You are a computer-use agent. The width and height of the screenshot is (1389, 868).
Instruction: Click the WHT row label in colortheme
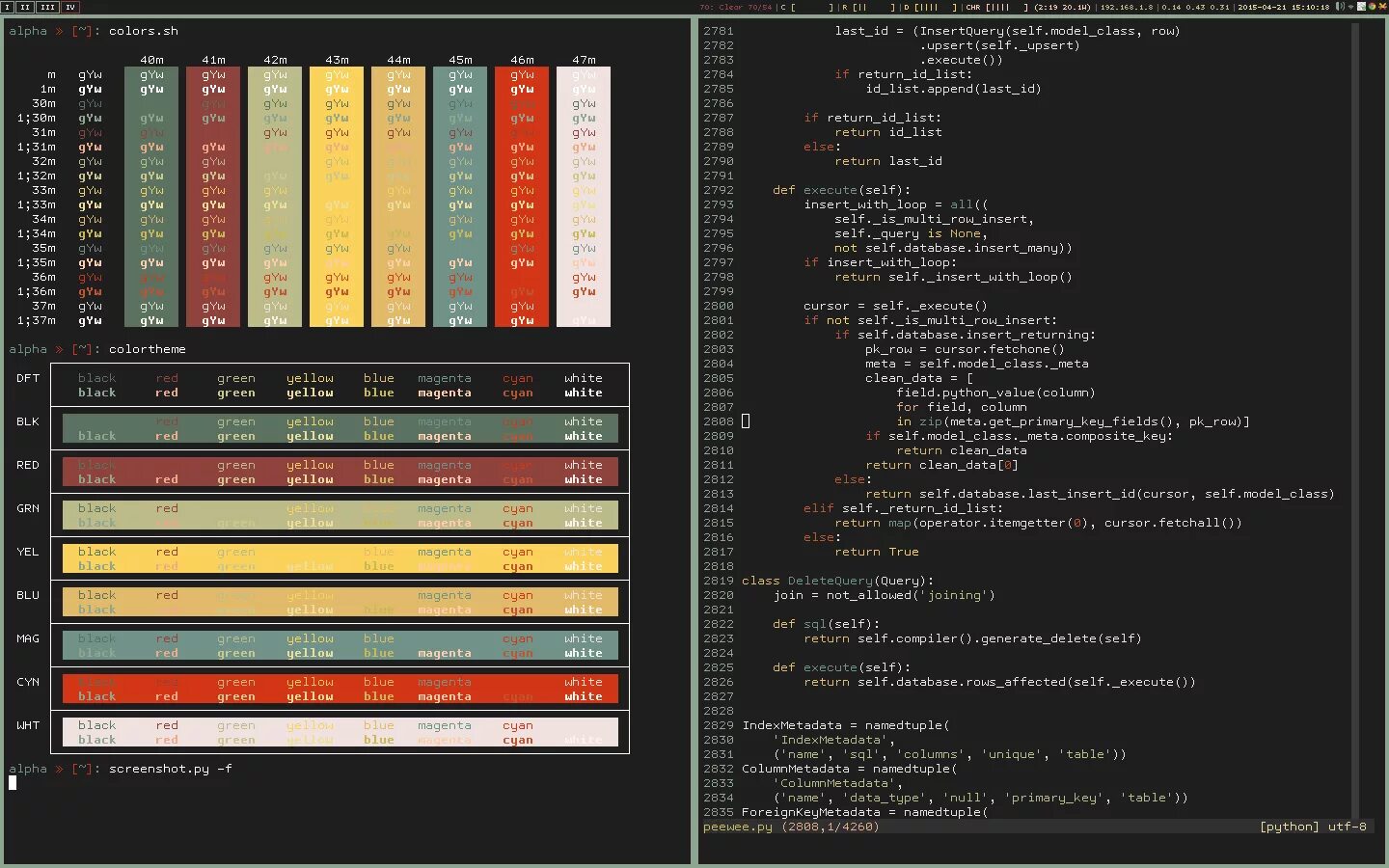coord(28,725)
